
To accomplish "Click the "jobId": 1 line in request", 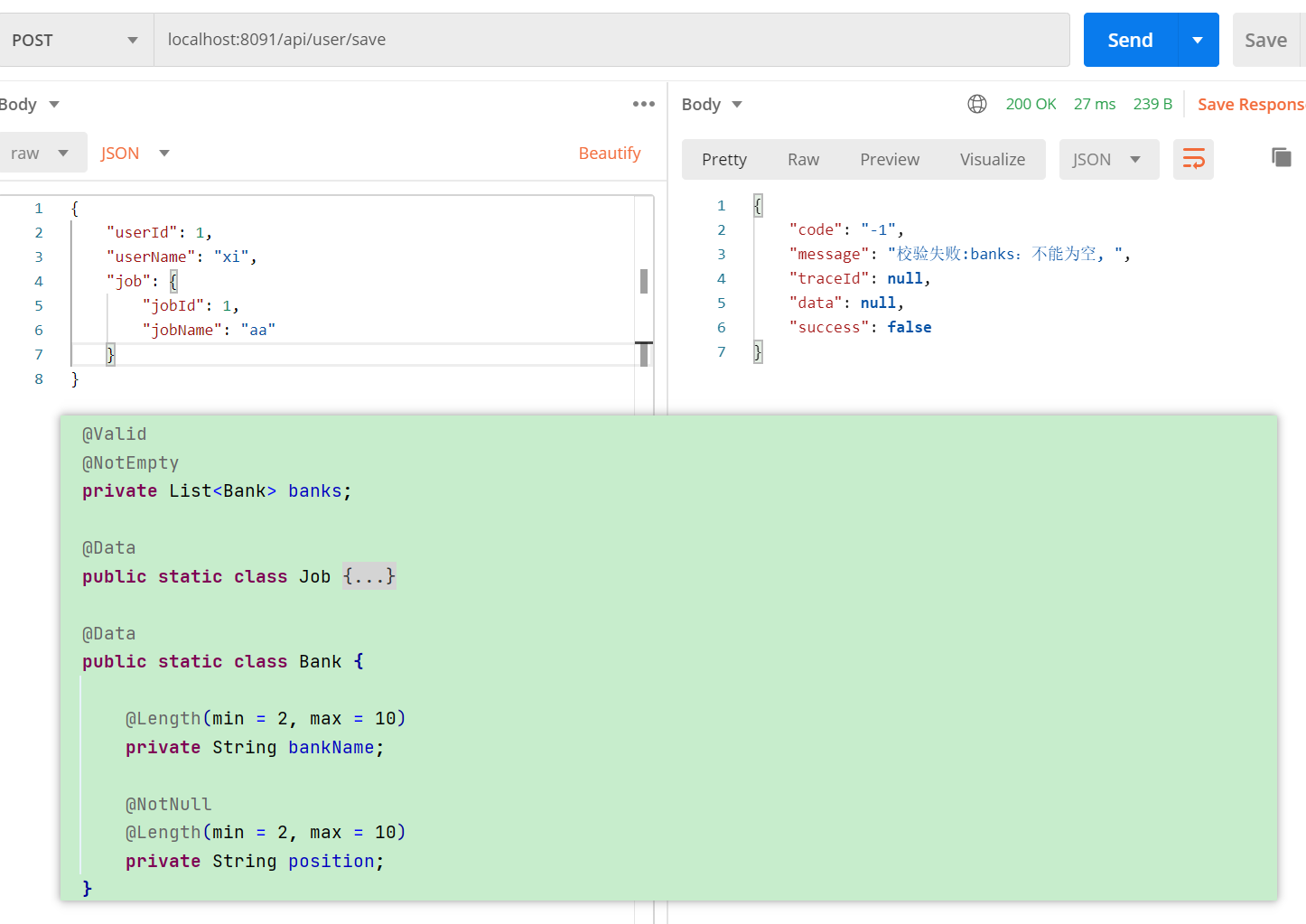I will (x=191, y=305).
